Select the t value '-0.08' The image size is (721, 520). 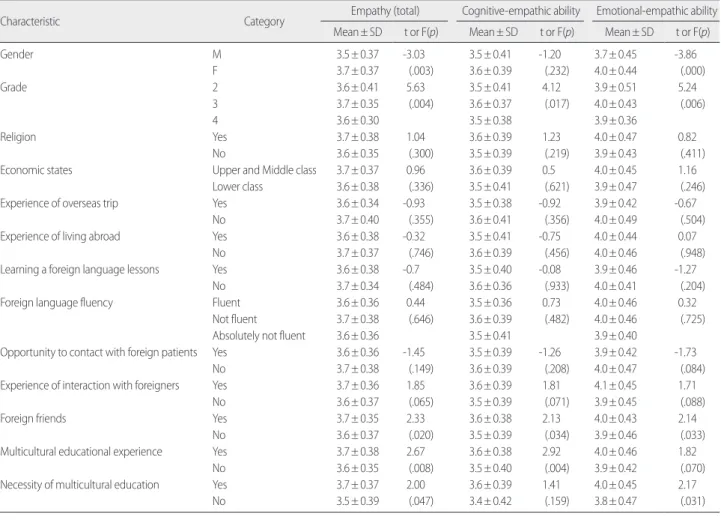pyautogui.click(x=549, y=269)
